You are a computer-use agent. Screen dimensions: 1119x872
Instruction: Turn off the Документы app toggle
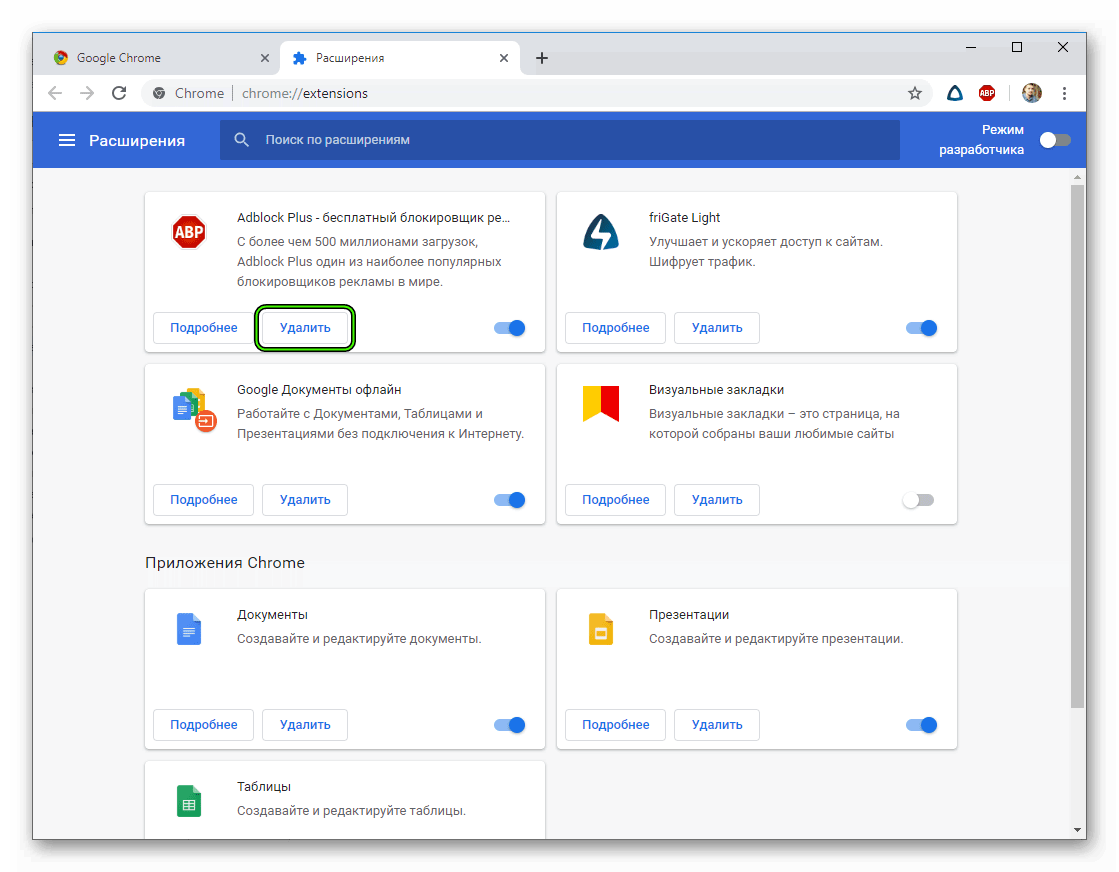[x=510, y=725]
